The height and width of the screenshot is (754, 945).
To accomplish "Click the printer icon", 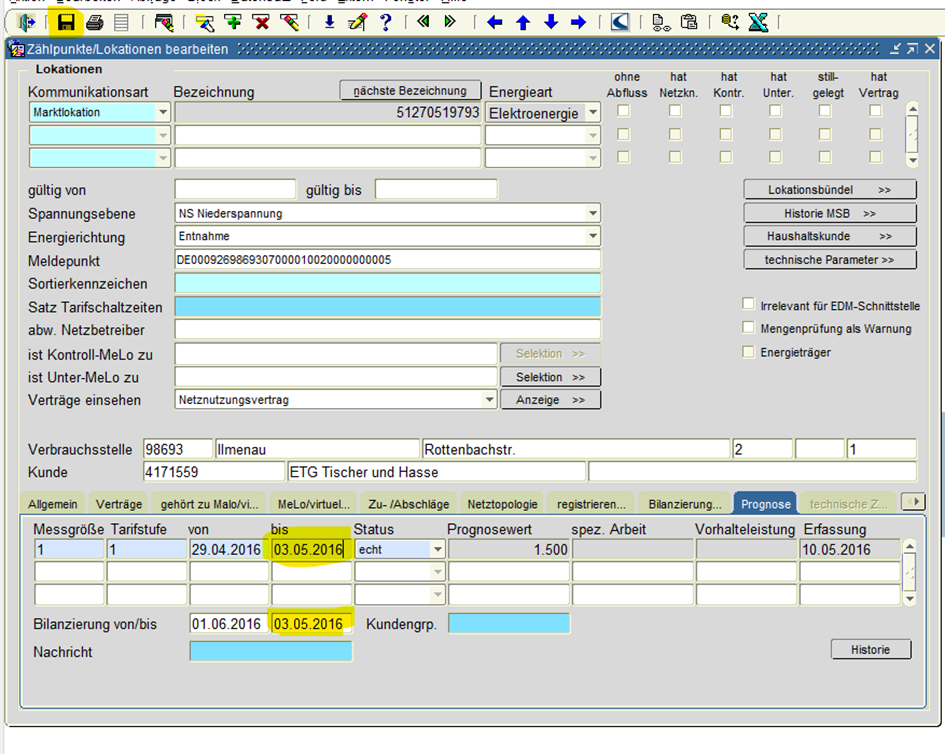I will (94, 22).
